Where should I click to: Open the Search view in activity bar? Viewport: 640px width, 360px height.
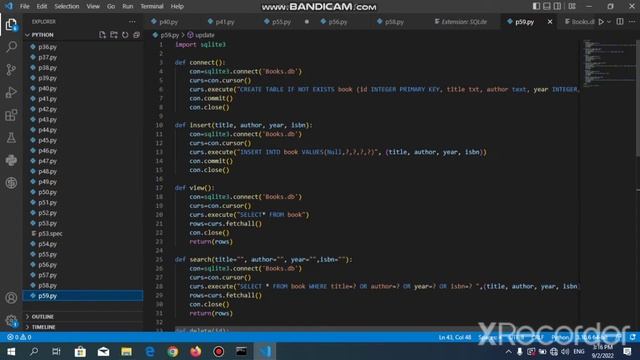point(11,47)
